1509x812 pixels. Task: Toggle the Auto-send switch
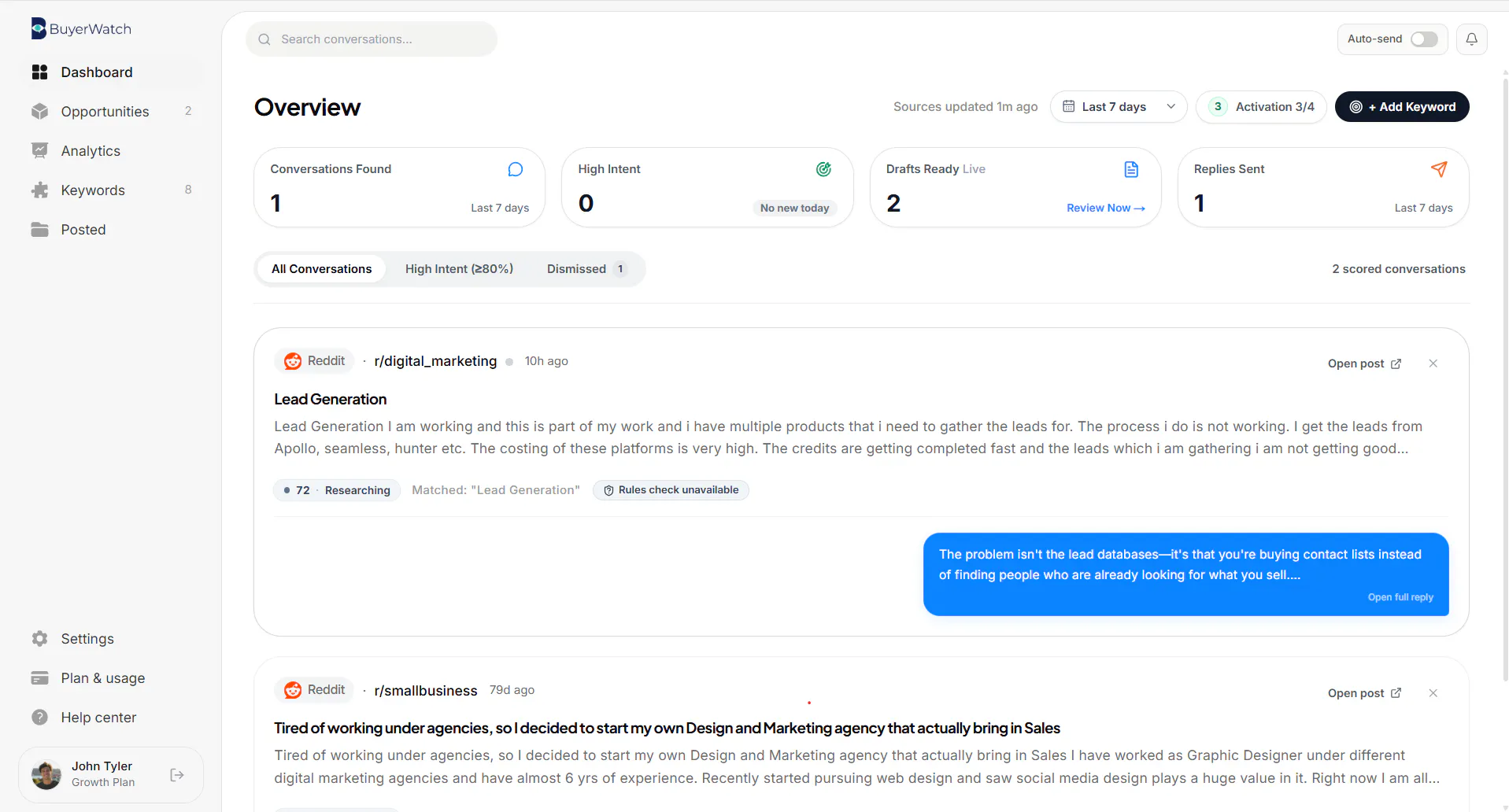click(1424, 39)
